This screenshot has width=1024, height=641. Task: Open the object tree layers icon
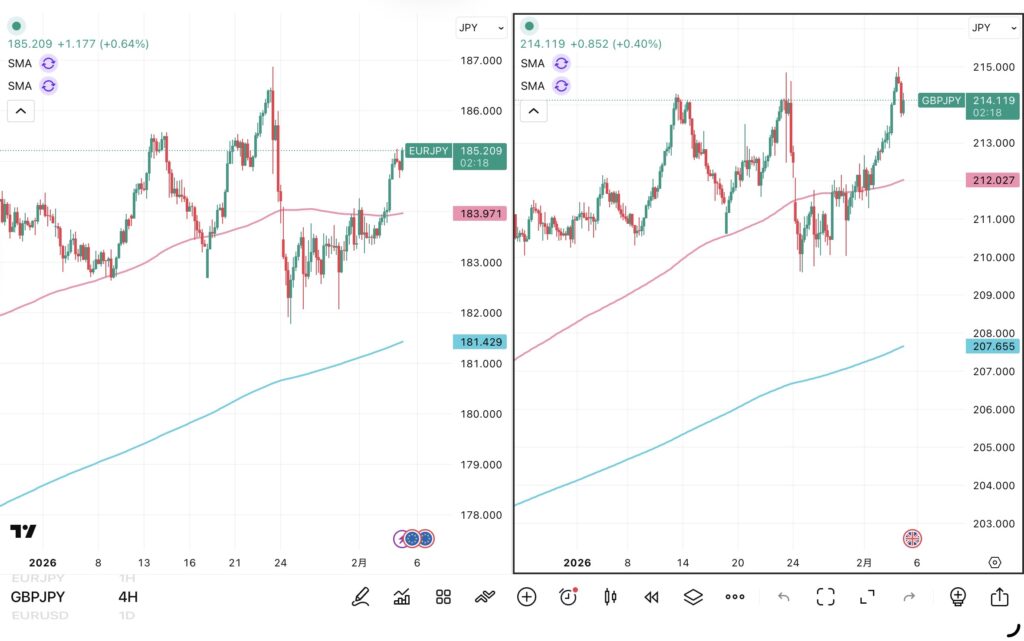[693, 597]
